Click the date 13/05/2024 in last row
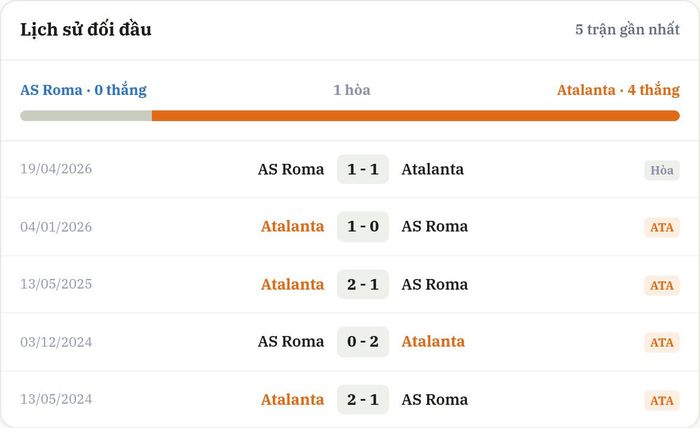700x428 pixels. point(56,399)
